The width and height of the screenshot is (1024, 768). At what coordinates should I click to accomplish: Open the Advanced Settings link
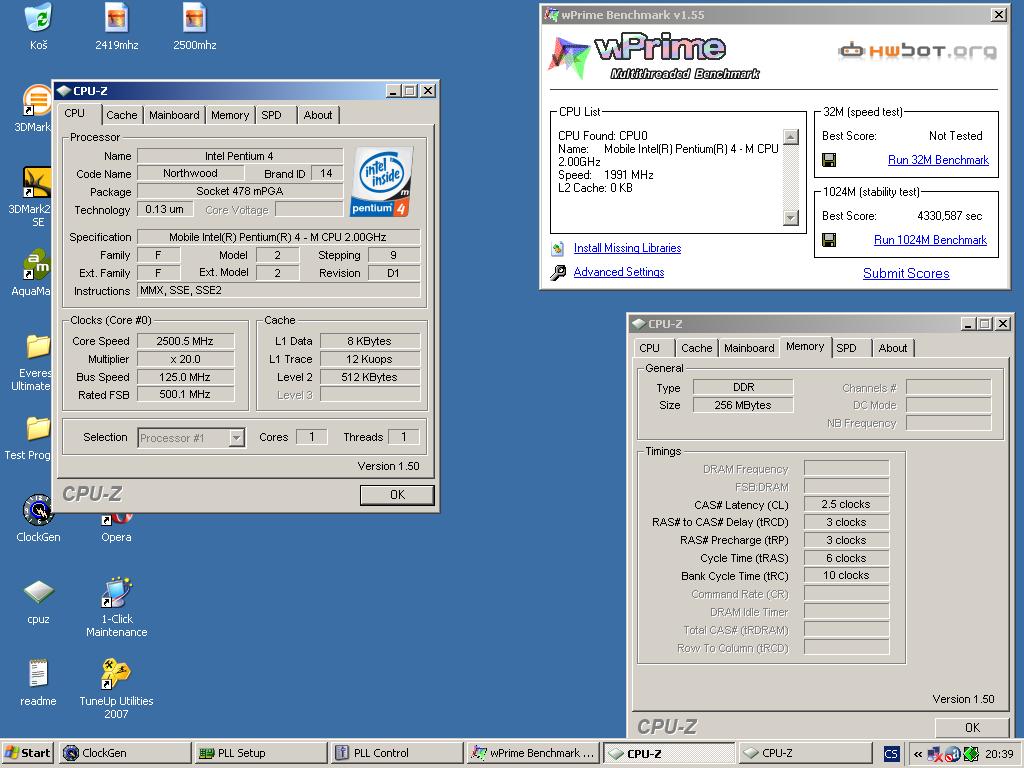[619, 272]
